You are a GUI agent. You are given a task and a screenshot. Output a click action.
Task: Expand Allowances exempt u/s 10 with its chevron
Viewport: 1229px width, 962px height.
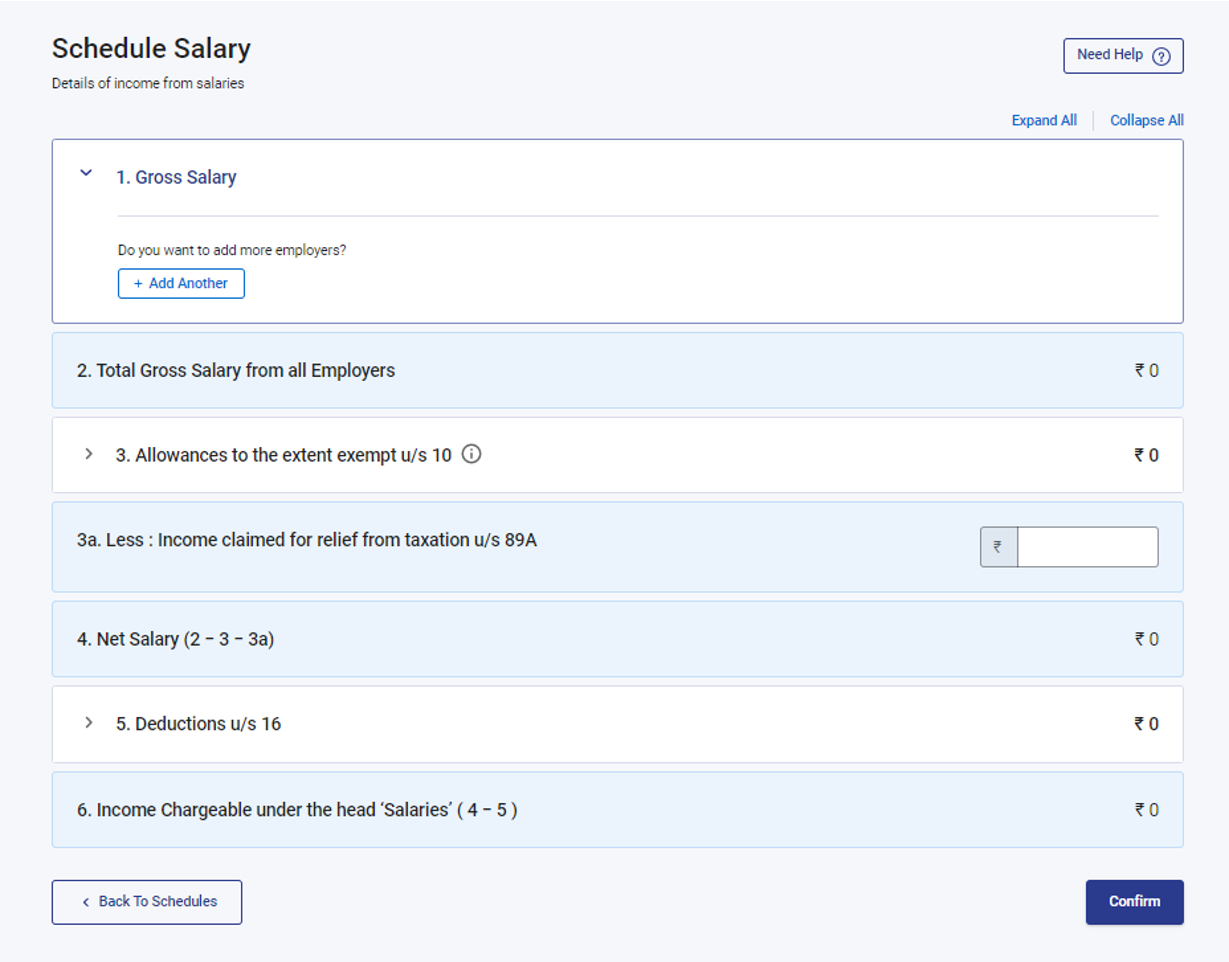[88, 455]
